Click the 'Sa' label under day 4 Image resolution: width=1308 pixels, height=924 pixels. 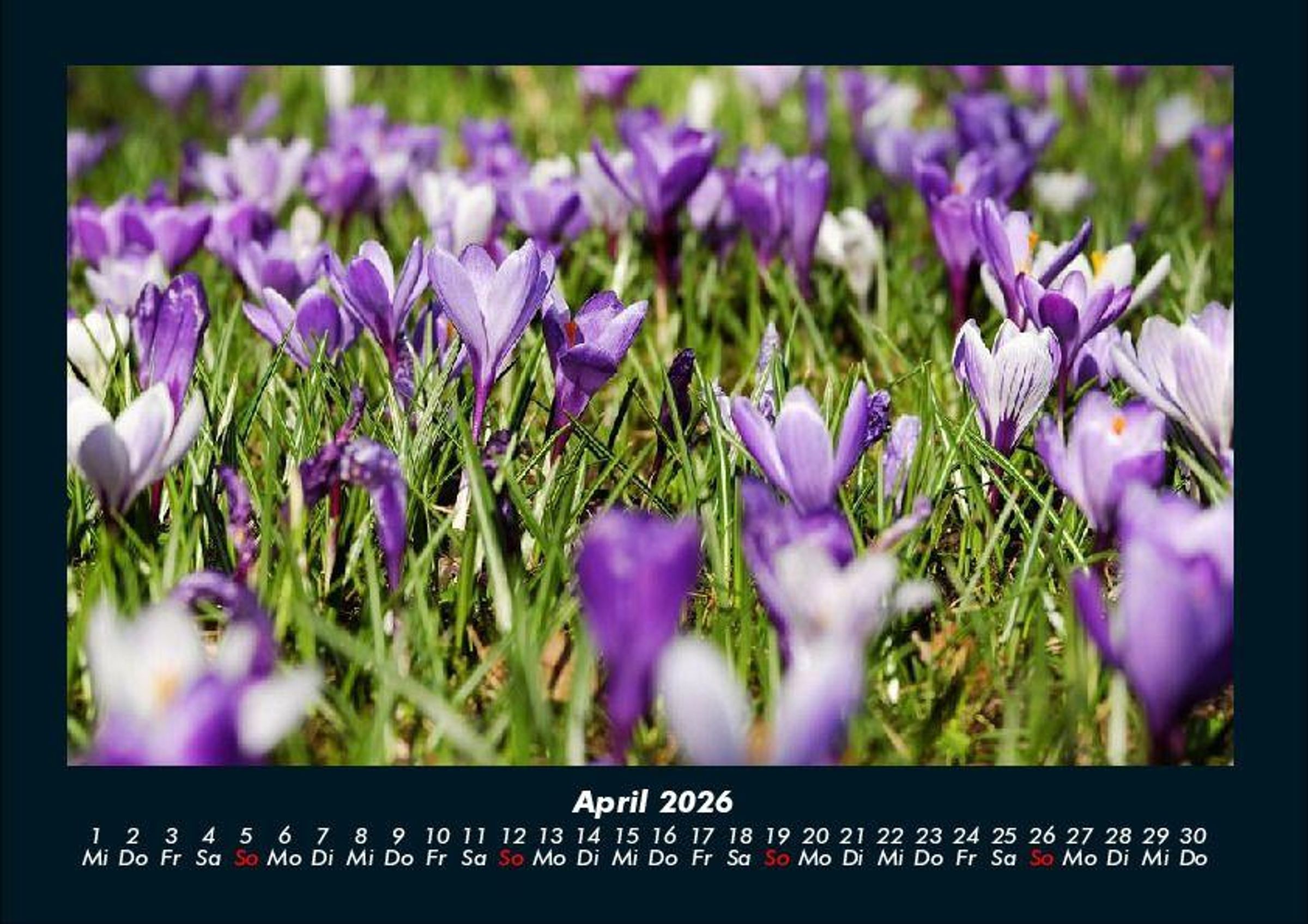pyautogui.click(x=209, y=859)
